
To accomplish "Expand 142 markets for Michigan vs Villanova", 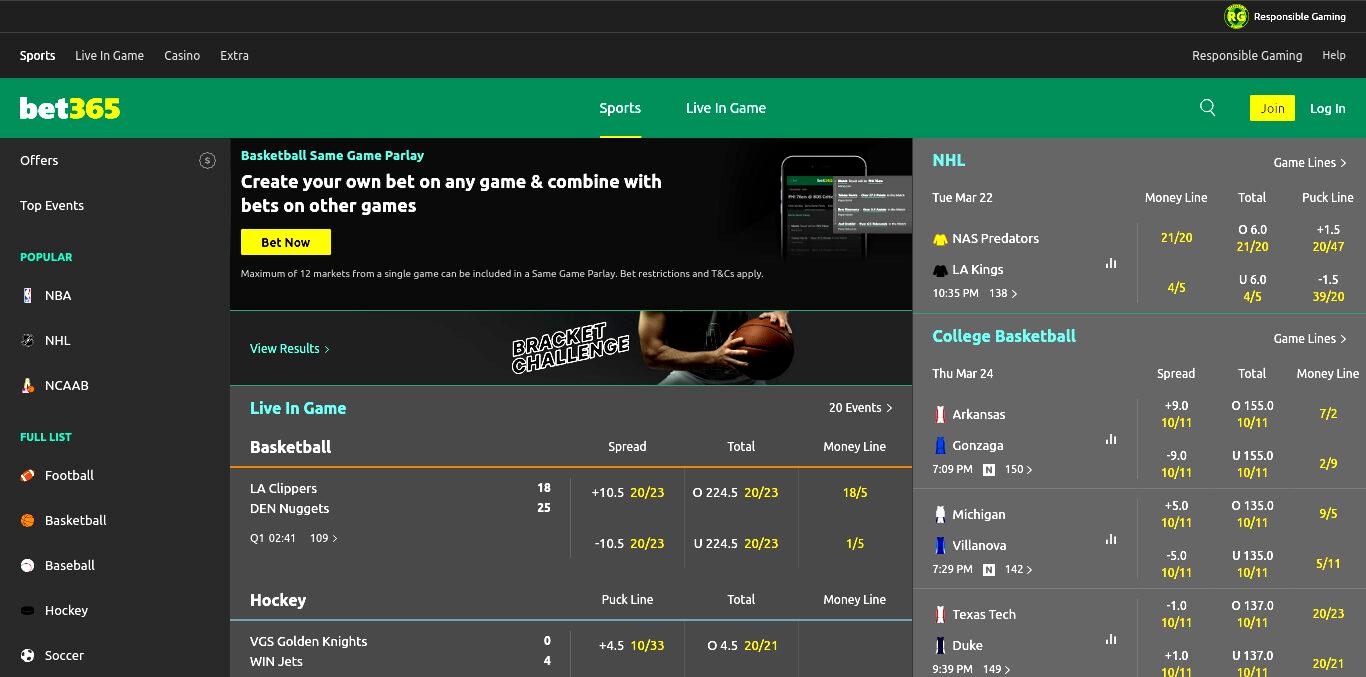I will click(x=1019, y=569).
